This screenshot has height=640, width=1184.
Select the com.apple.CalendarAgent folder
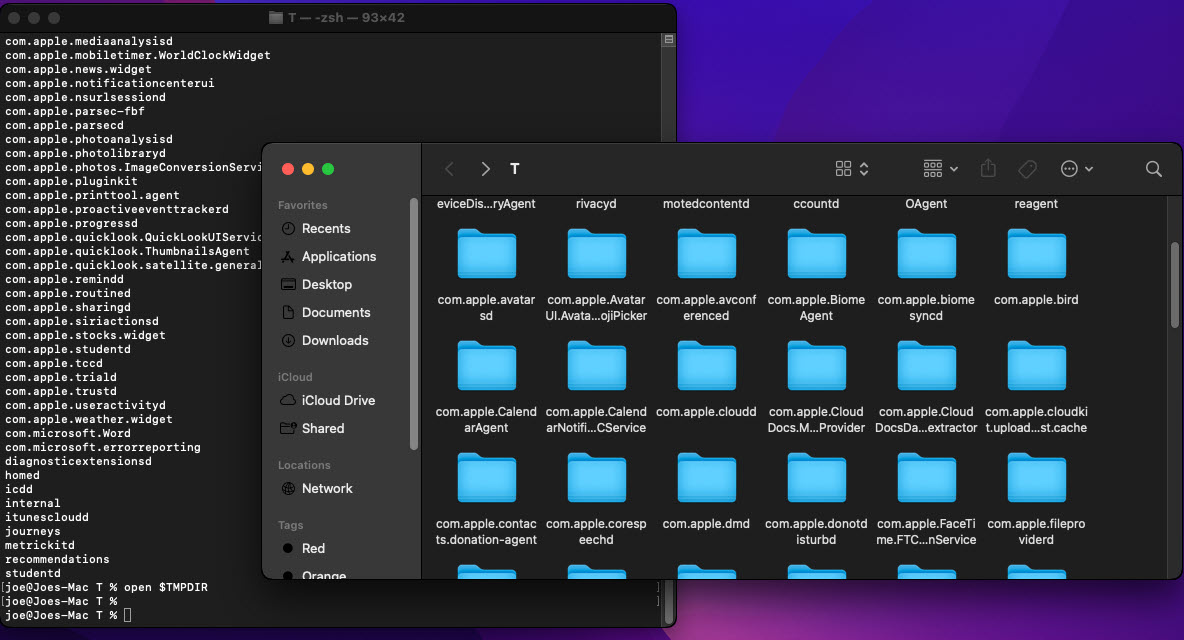coord(486,367)
